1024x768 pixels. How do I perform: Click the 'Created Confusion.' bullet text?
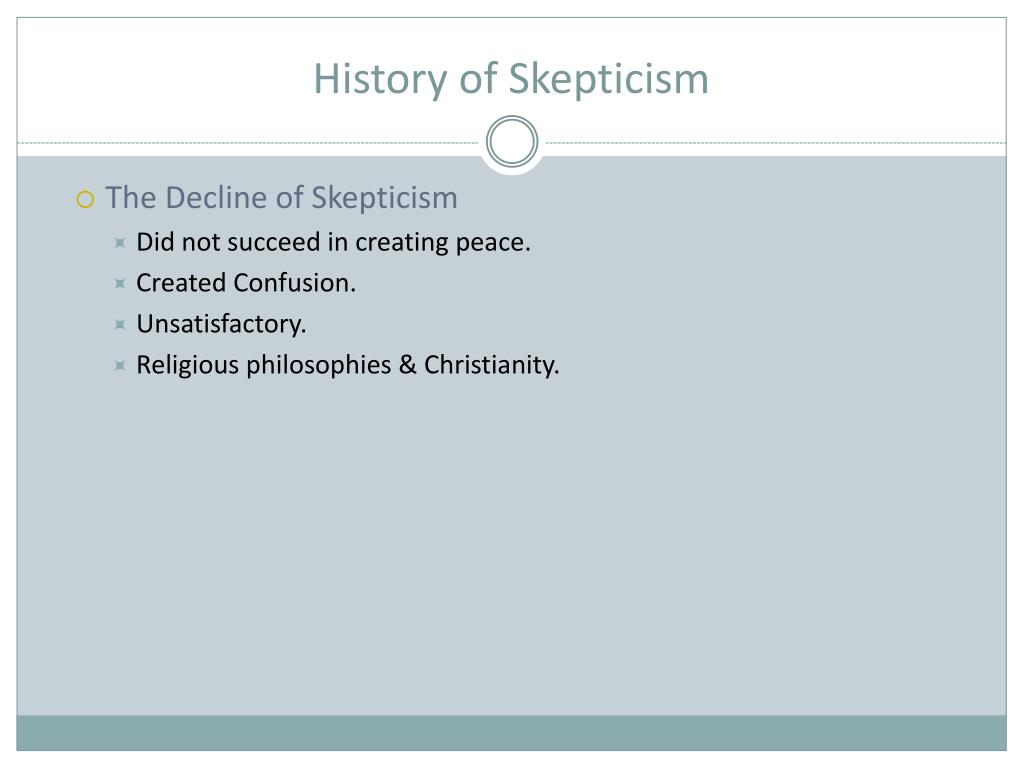point(246,283)
